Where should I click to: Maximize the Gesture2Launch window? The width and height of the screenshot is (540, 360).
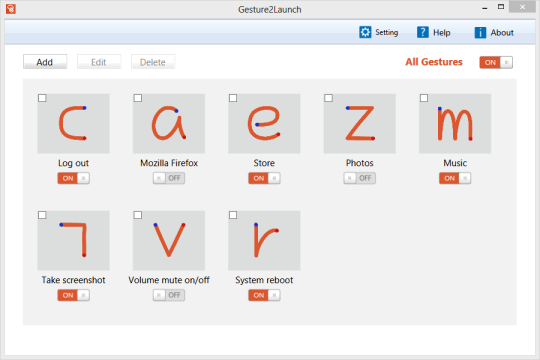(x=501, y=7)
